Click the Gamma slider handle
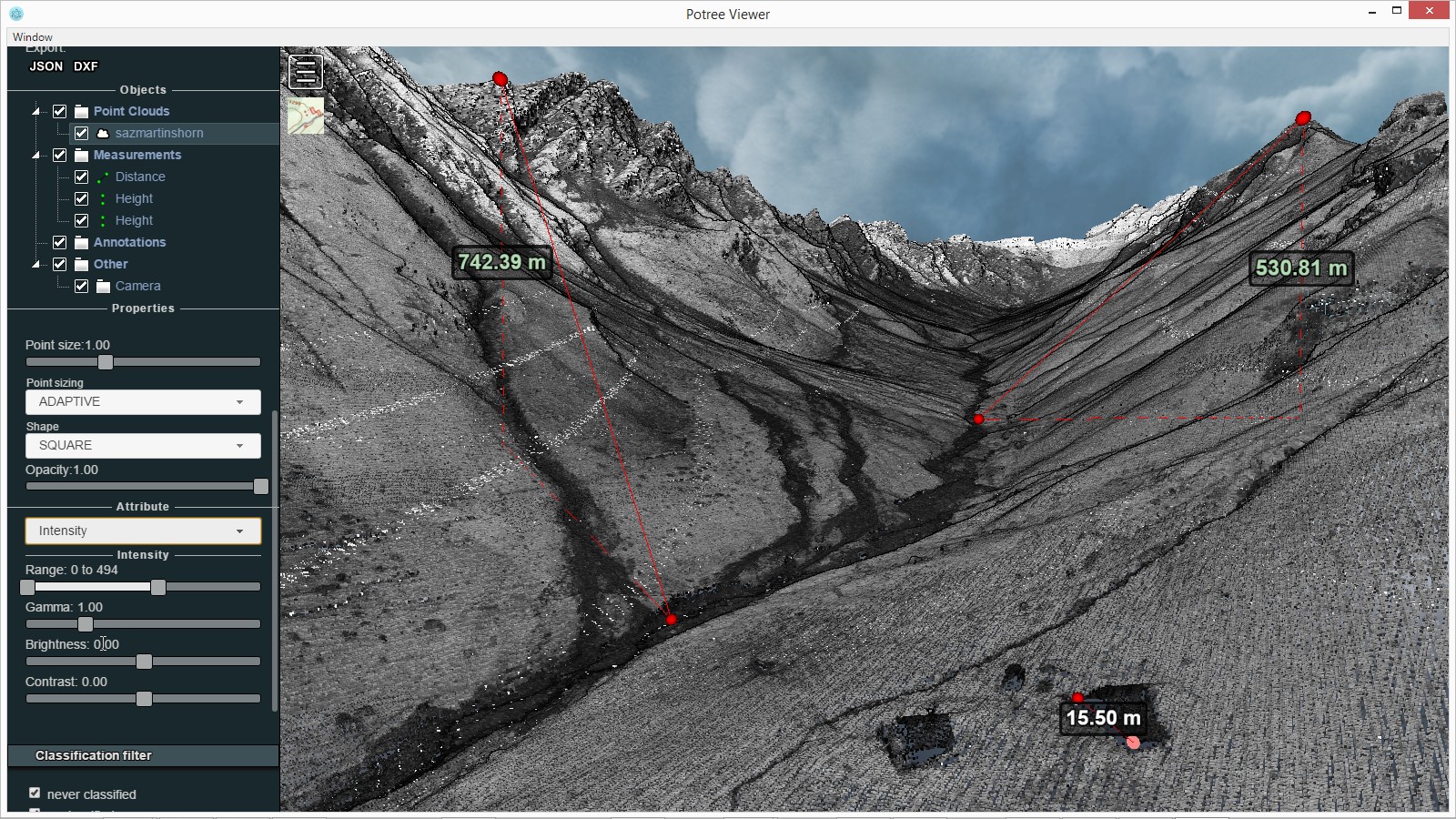This screenshot has width=1456, height=819. point(86,624)
